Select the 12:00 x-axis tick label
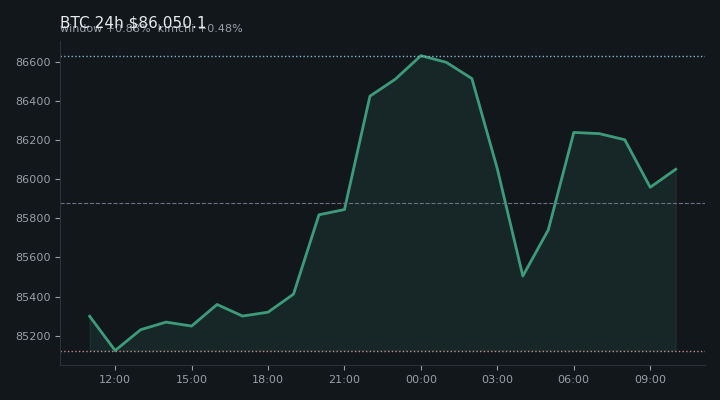The image size is (720, 400). [x=115, y=379]
